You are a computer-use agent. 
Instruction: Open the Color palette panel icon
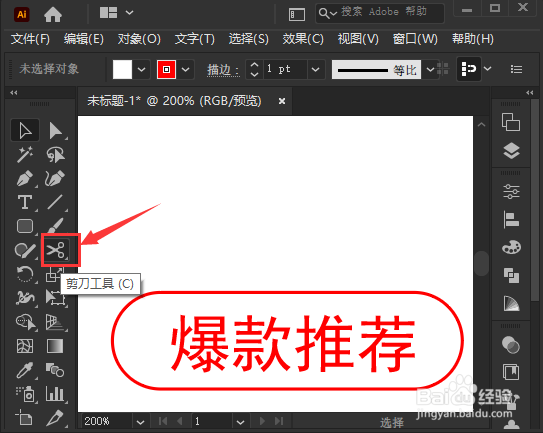pos(511,247)
